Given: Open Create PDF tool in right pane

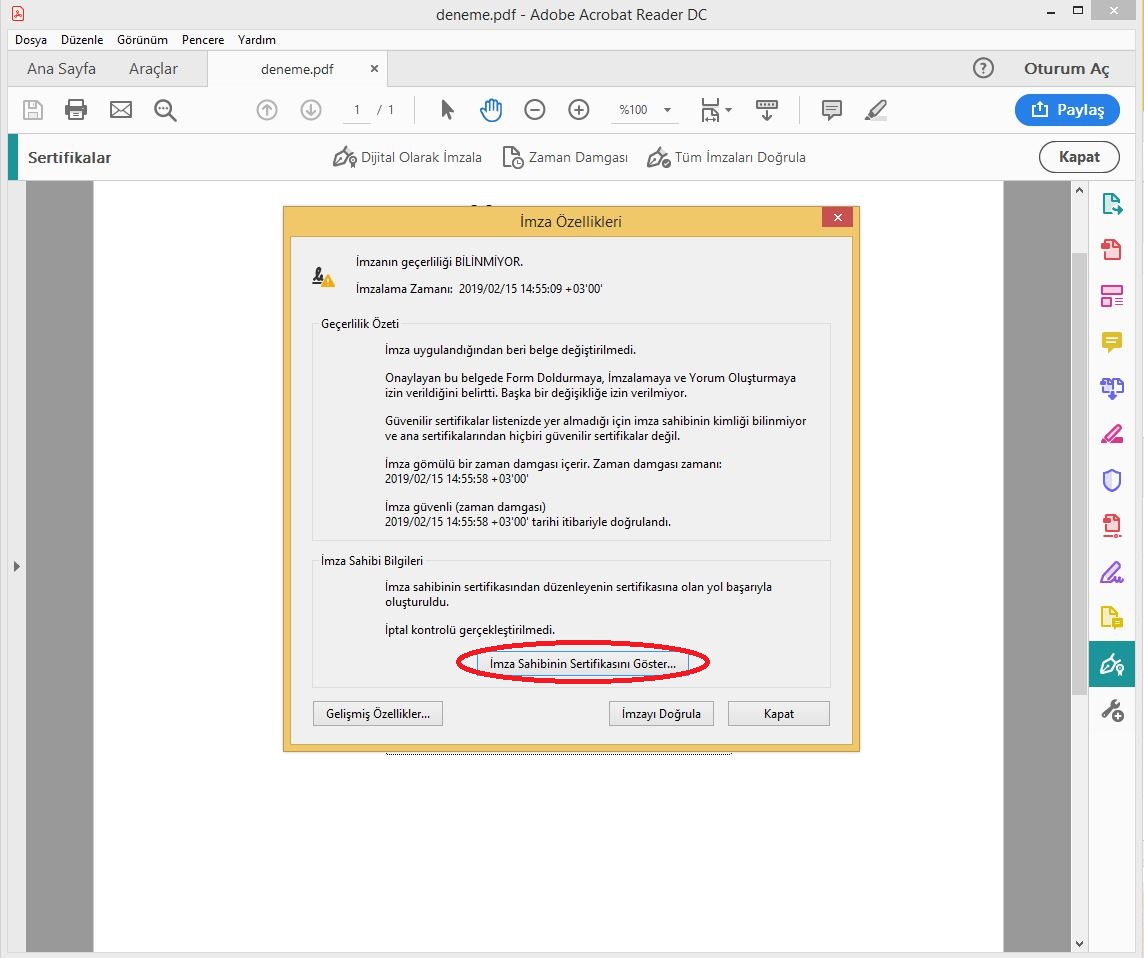Looking at the screenshot, I should [x=1111, y=250].
